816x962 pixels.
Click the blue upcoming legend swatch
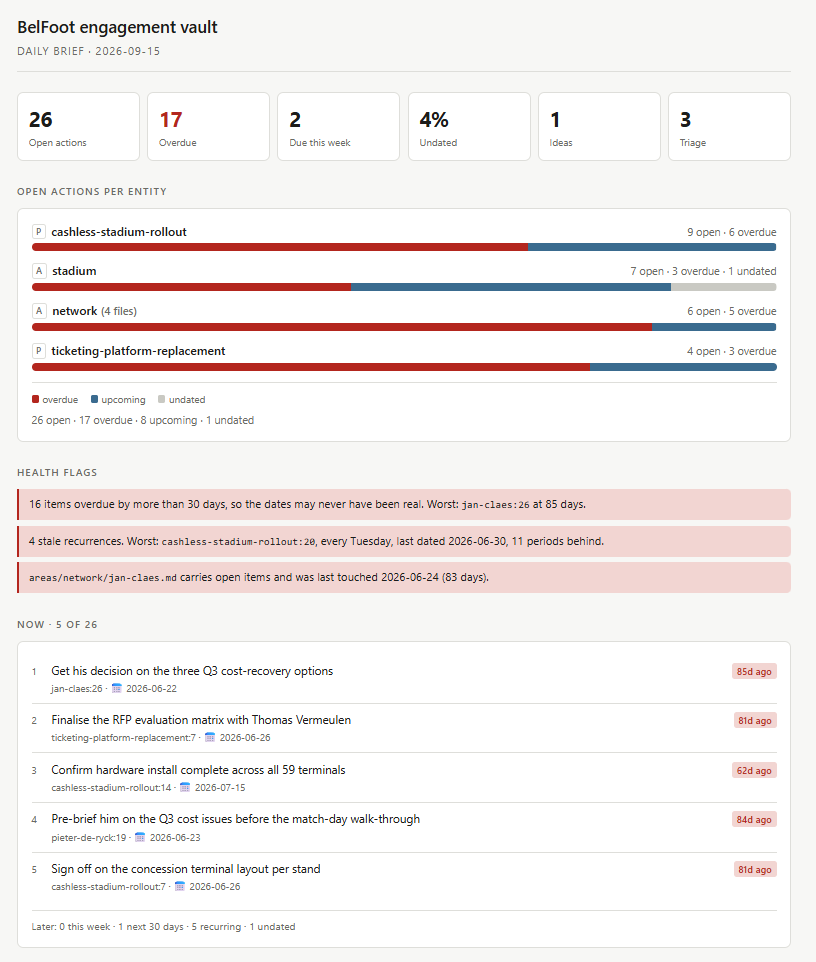(94, 399)
